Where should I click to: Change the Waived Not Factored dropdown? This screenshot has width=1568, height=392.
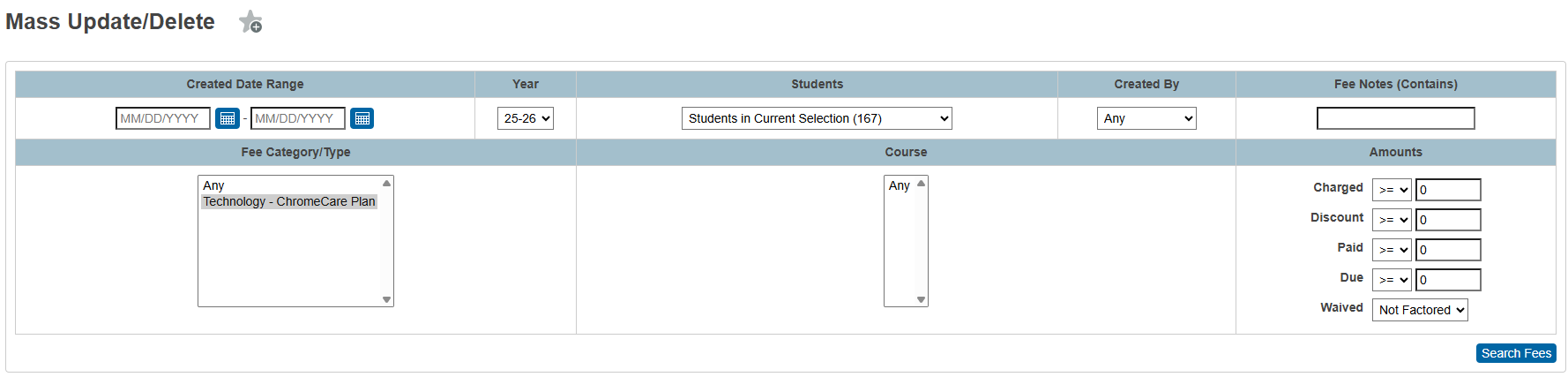[1420, 310]
